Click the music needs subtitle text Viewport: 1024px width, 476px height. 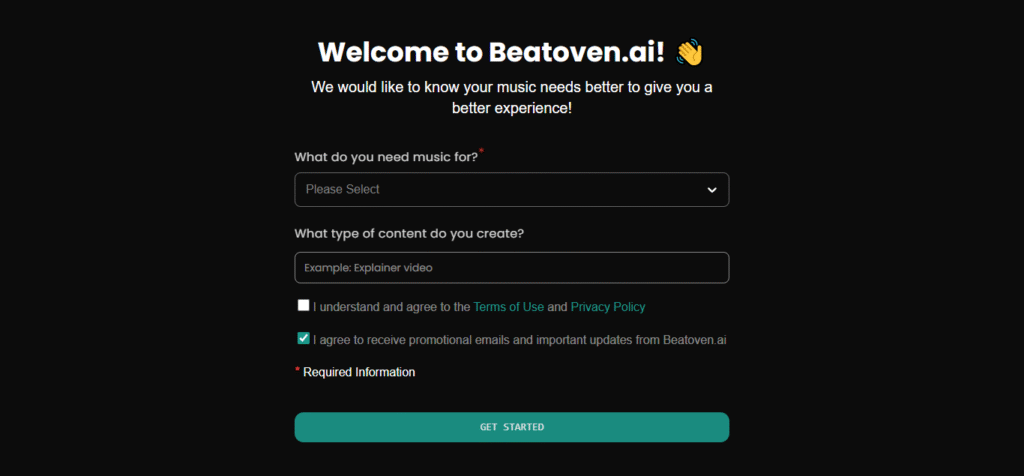[x=511, y=97]
